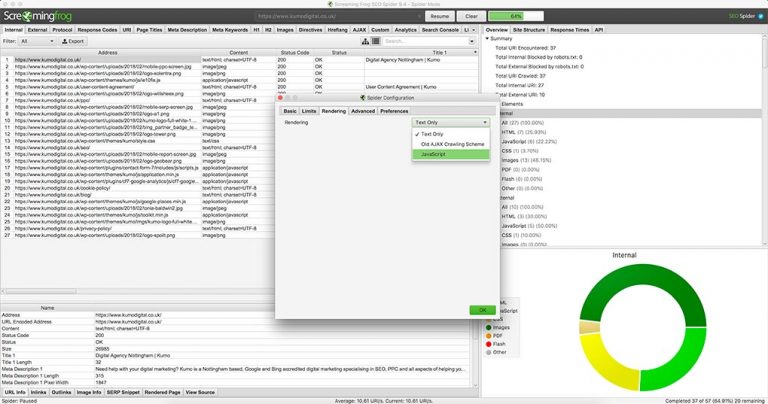Open the column options arrow next to Title 1
Viewport: 768px width, 404px height.
pos(475,52)
